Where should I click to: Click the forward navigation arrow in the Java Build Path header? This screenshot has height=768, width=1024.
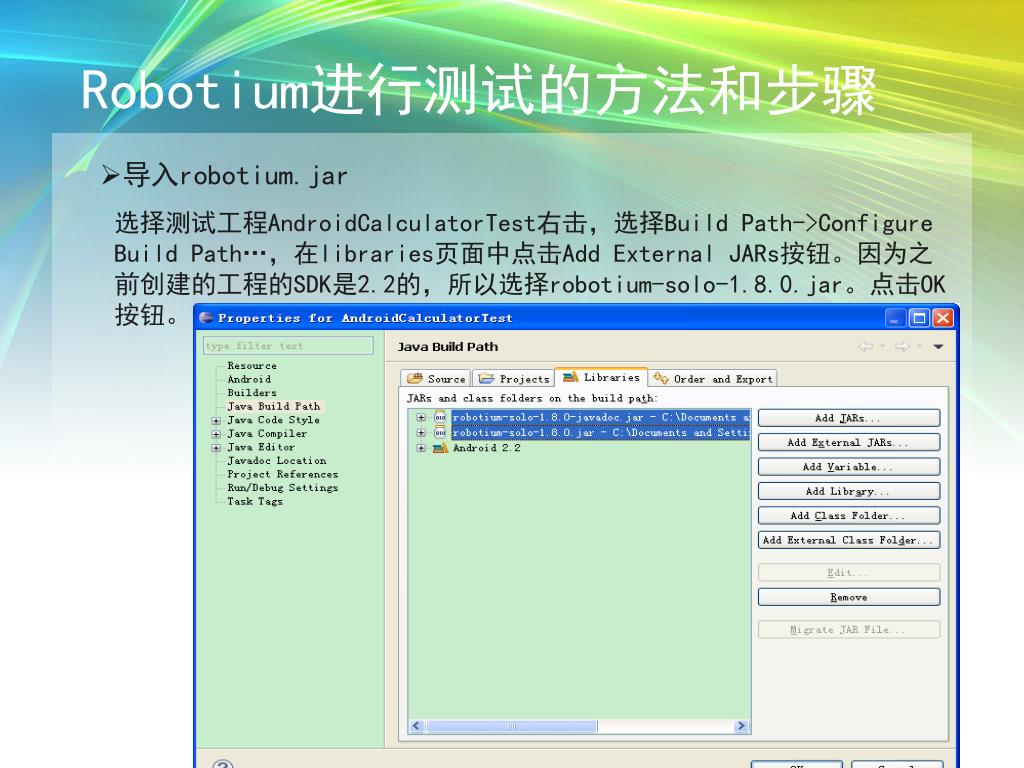pos(903,346)
